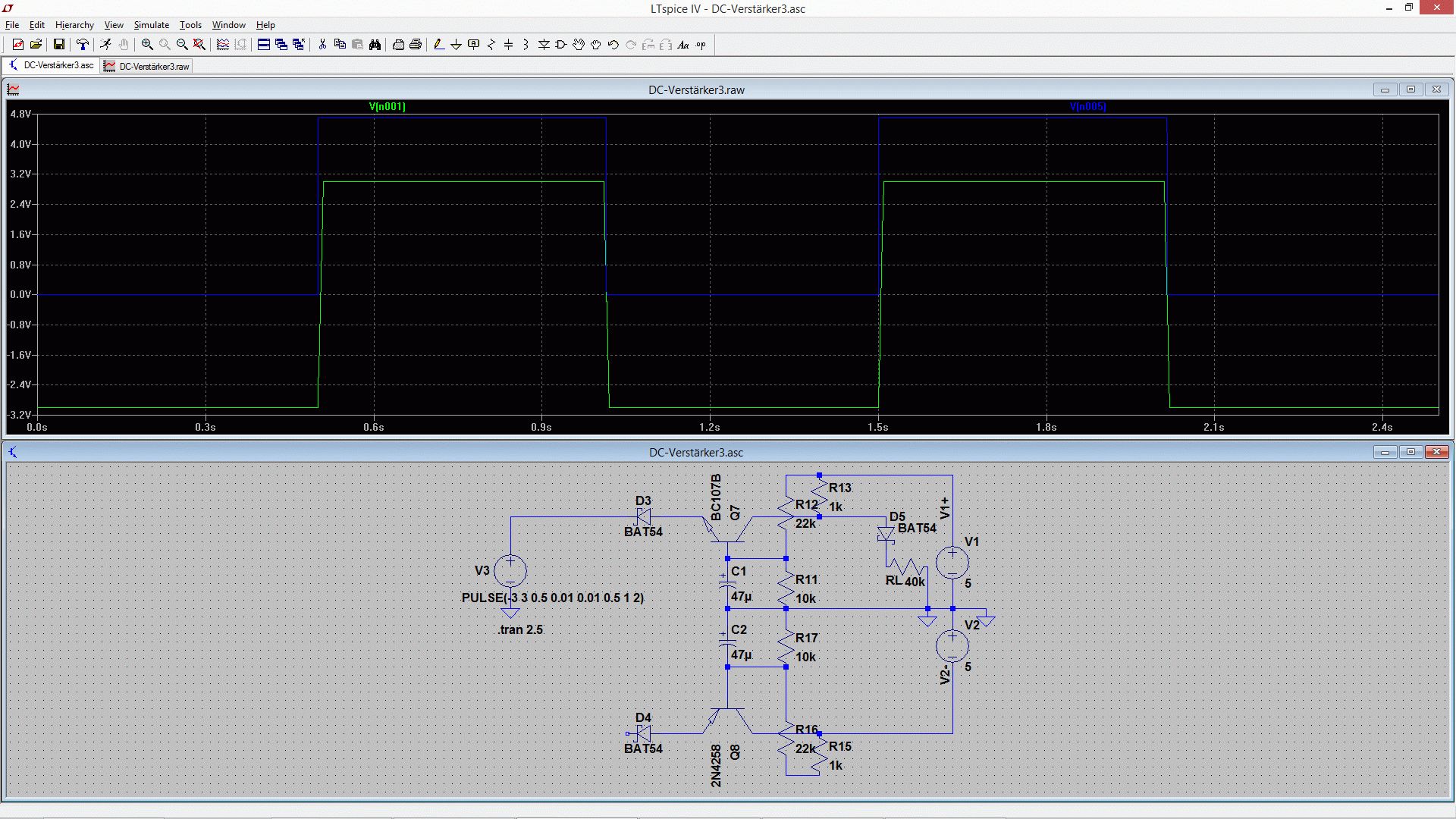Click the PULSE source parameter text
Screen dimensions: 1456x819
click(553, 598)
